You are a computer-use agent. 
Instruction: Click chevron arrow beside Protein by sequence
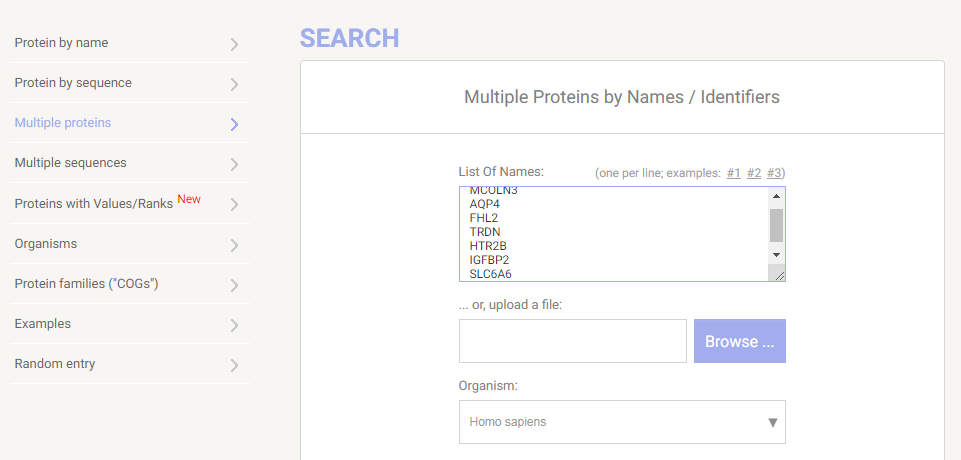(x=234, y=84)
